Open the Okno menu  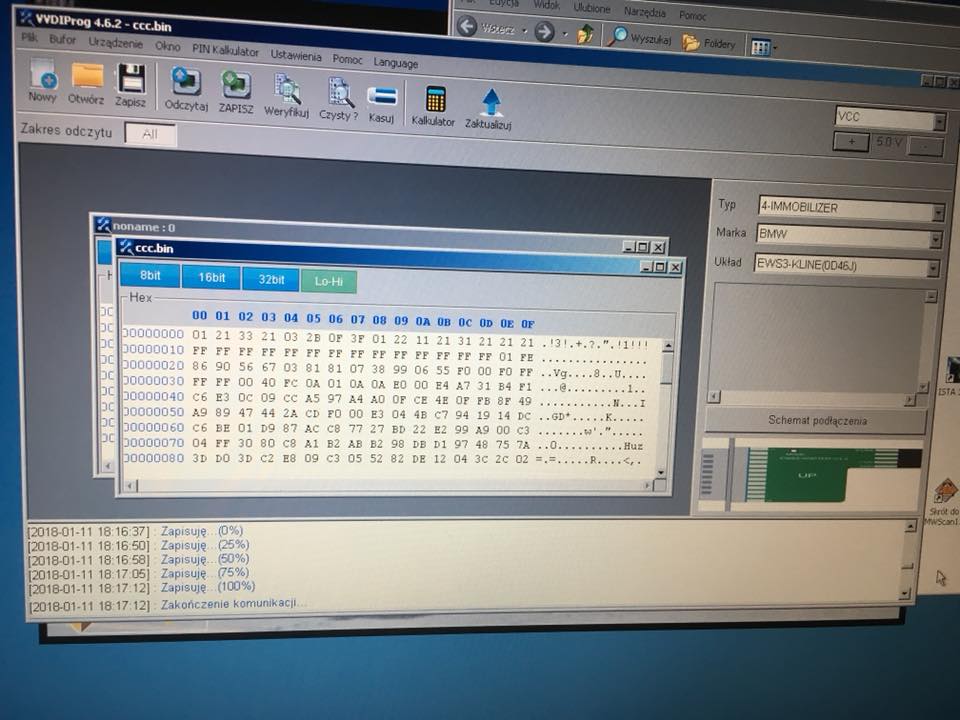pyautogui.click(x=168, y=47)
